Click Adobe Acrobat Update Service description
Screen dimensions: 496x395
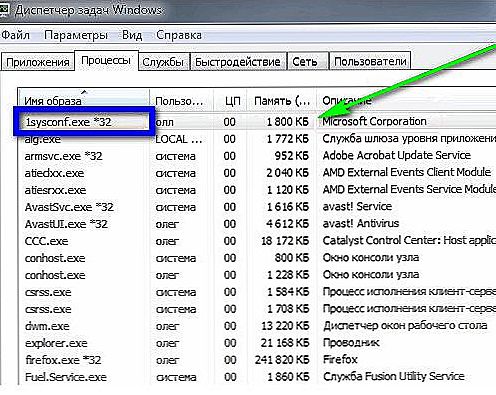tap(396, 155)
